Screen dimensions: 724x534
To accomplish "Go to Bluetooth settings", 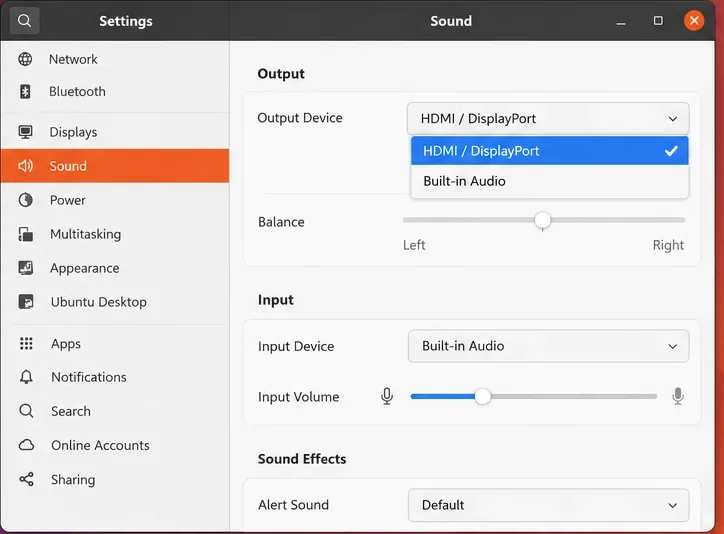I will (x=115, y=91).
